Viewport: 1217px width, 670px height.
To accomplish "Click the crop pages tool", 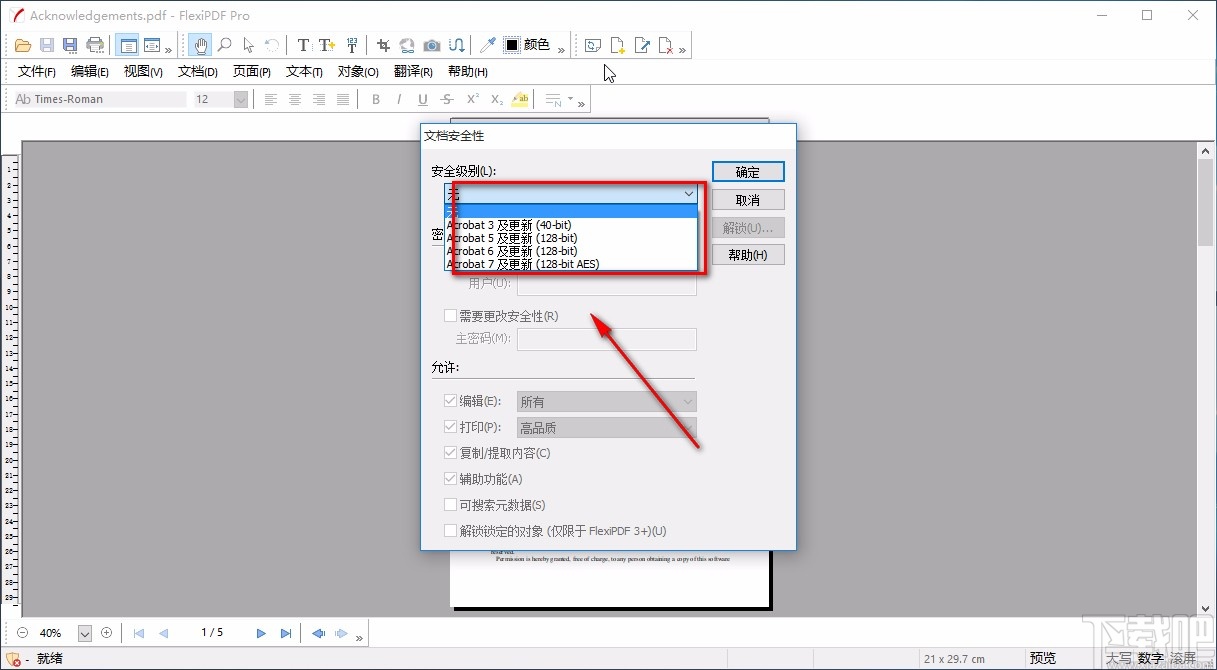I will (382, 45).
